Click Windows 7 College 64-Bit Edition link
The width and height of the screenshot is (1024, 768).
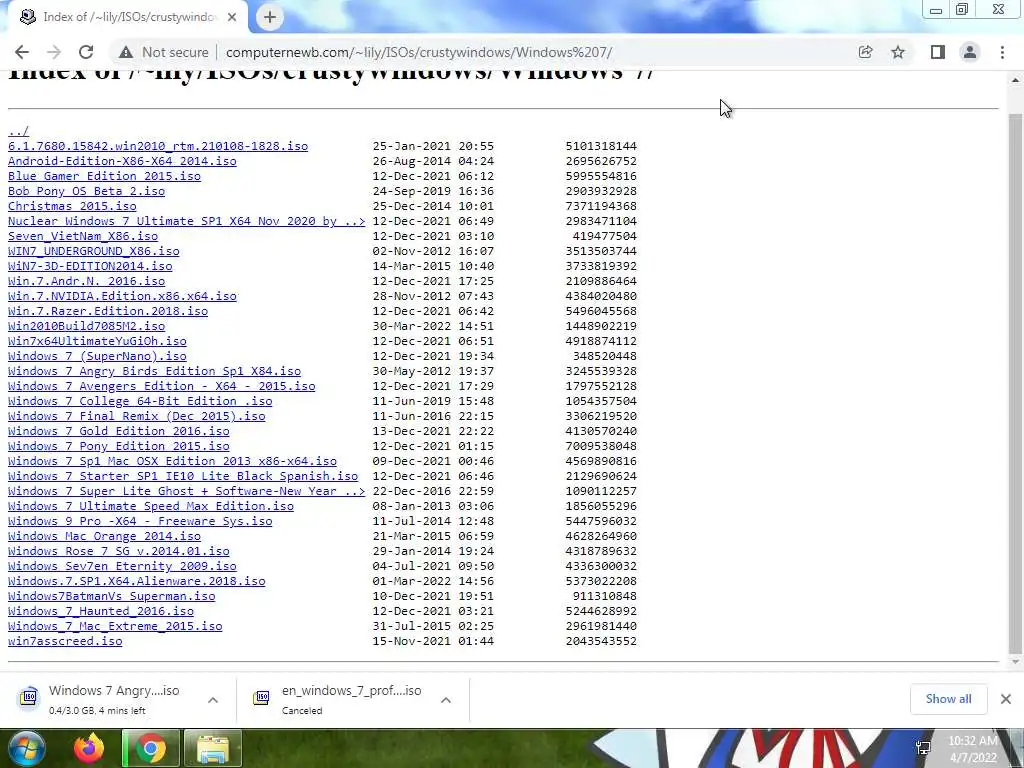pos(140,402)
